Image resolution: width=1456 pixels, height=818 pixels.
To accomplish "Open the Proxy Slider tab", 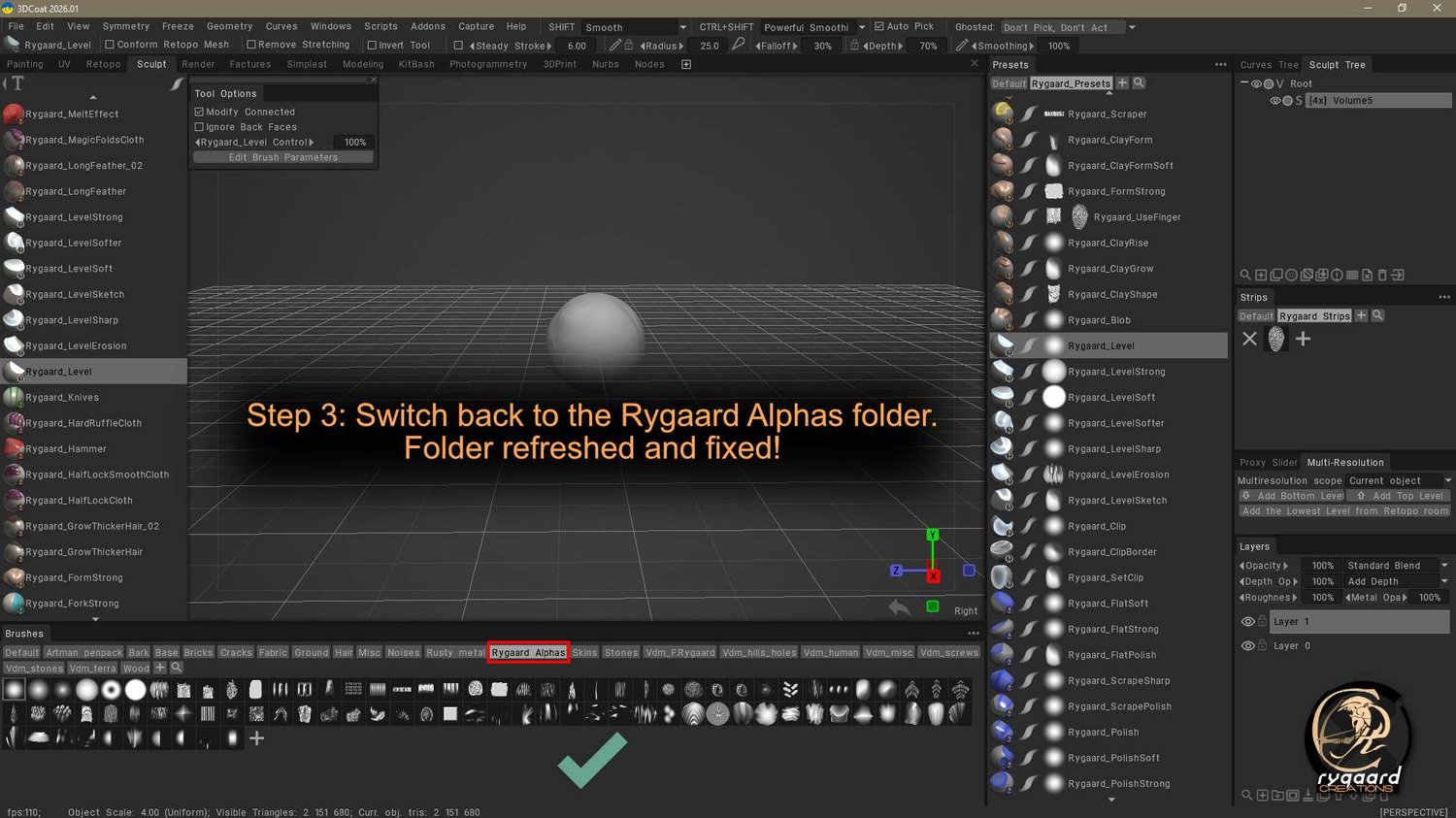I will click(x=1269, y=463).
